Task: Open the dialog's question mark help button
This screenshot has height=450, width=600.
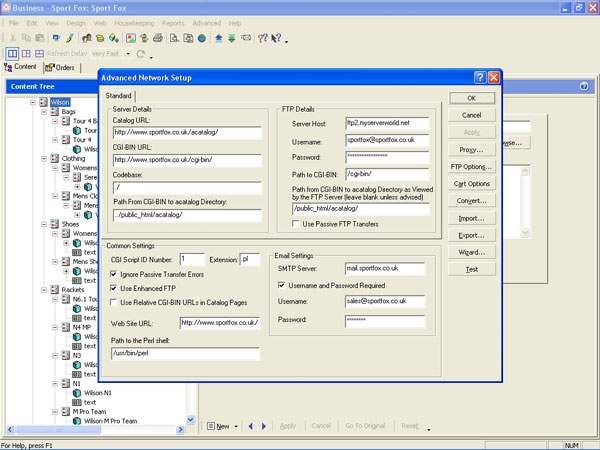Action: [479, 78]
